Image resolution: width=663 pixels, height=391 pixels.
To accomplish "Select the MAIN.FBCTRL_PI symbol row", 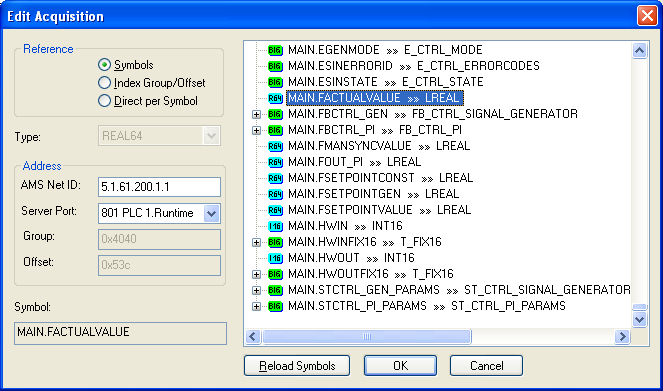I will [375, 130].
